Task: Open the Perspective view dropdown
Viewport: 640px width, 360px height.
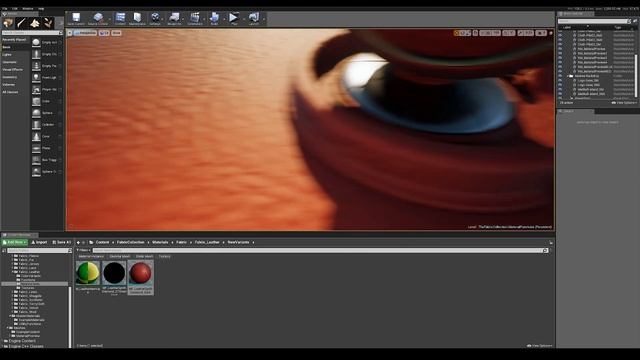Action: click(x=85, y=33)
